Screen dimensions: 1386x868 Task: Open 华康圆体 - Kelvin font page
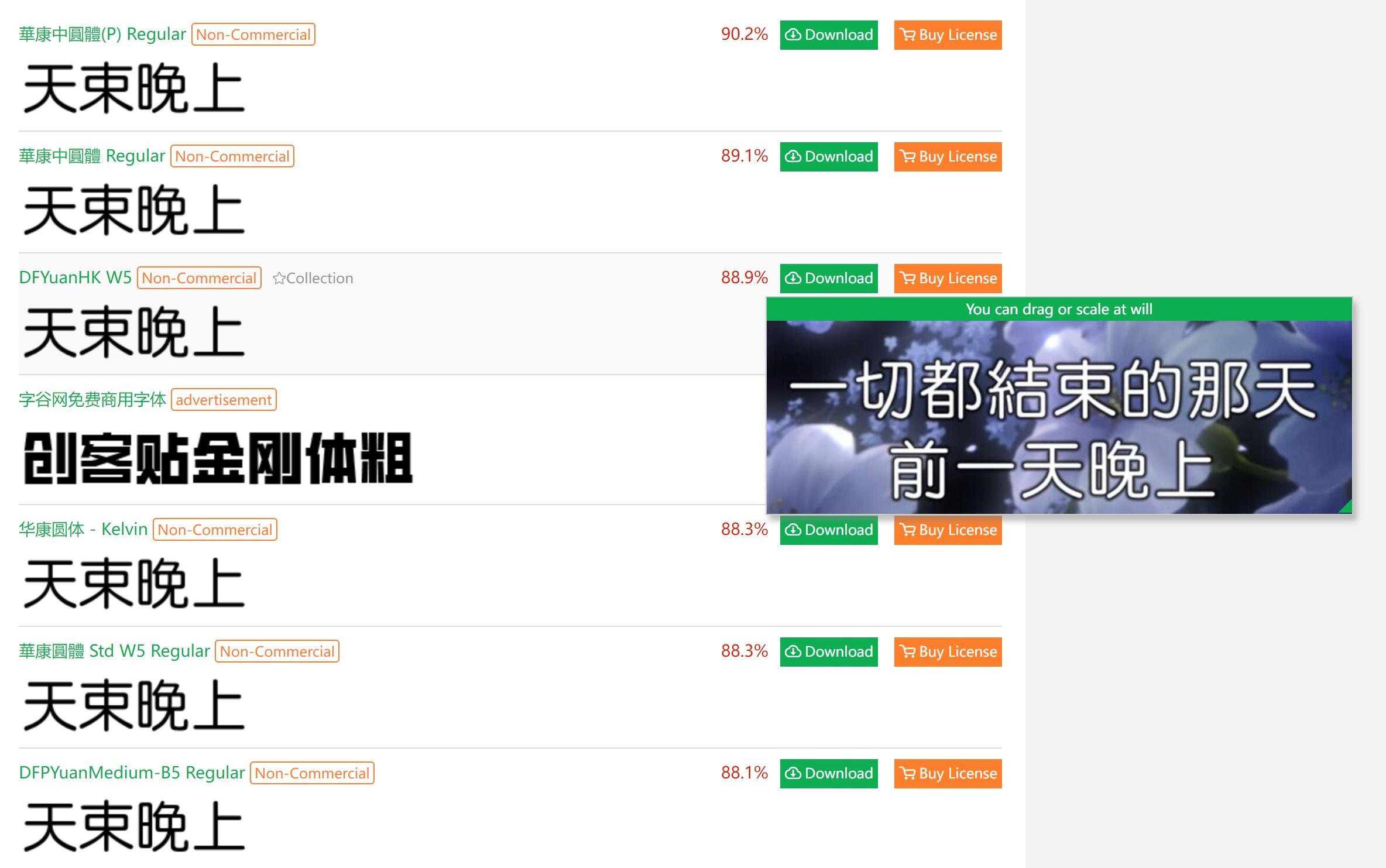click(x=83, y=530)
